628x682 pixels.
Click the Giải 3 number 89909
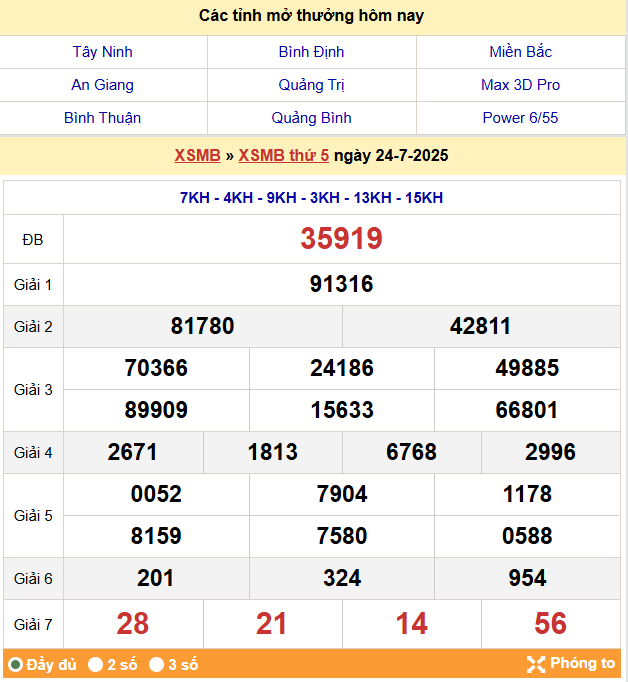point(156,410)
